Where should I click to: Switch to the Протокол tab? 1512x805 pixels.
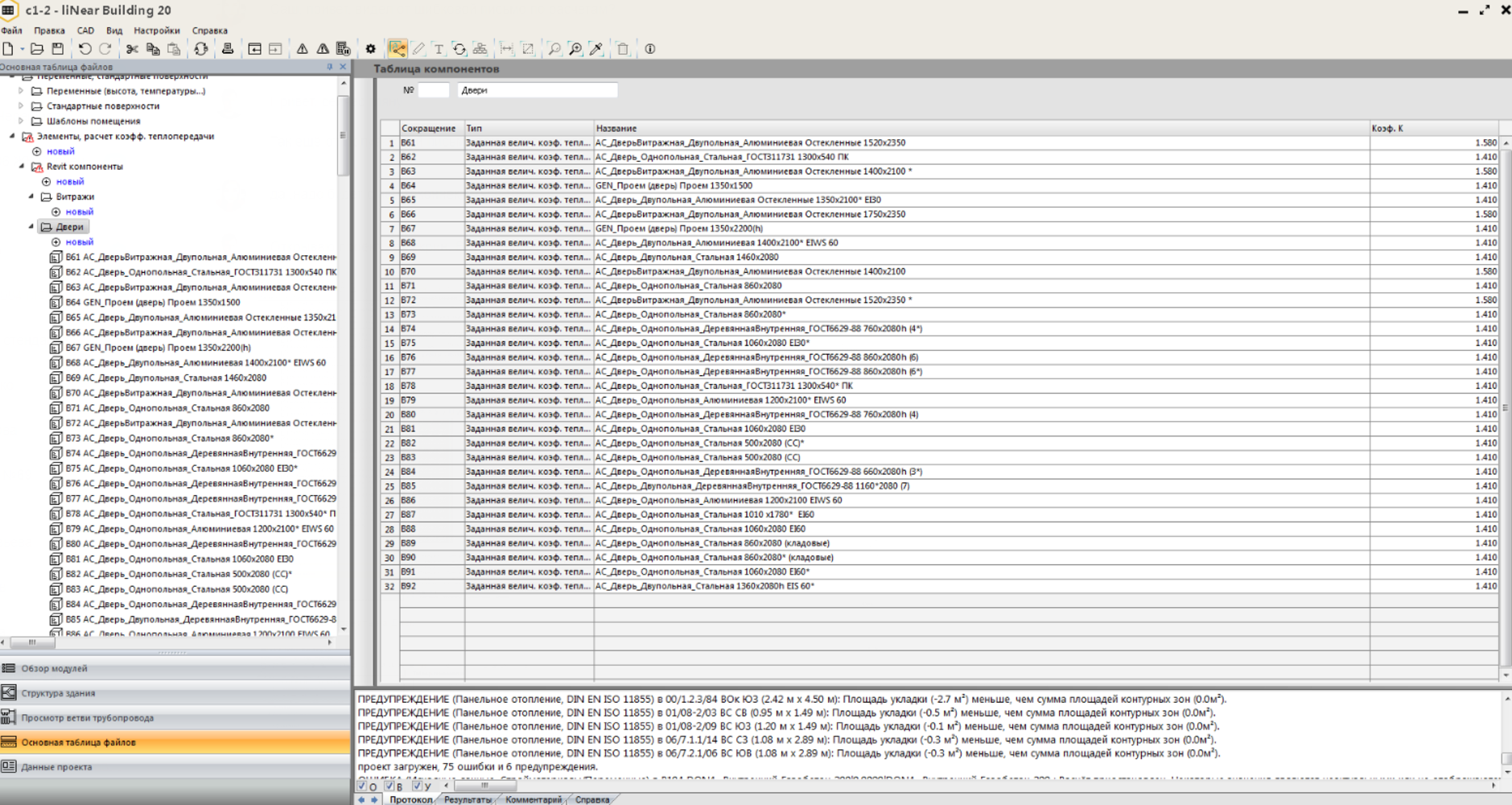[x=411, y=799]
